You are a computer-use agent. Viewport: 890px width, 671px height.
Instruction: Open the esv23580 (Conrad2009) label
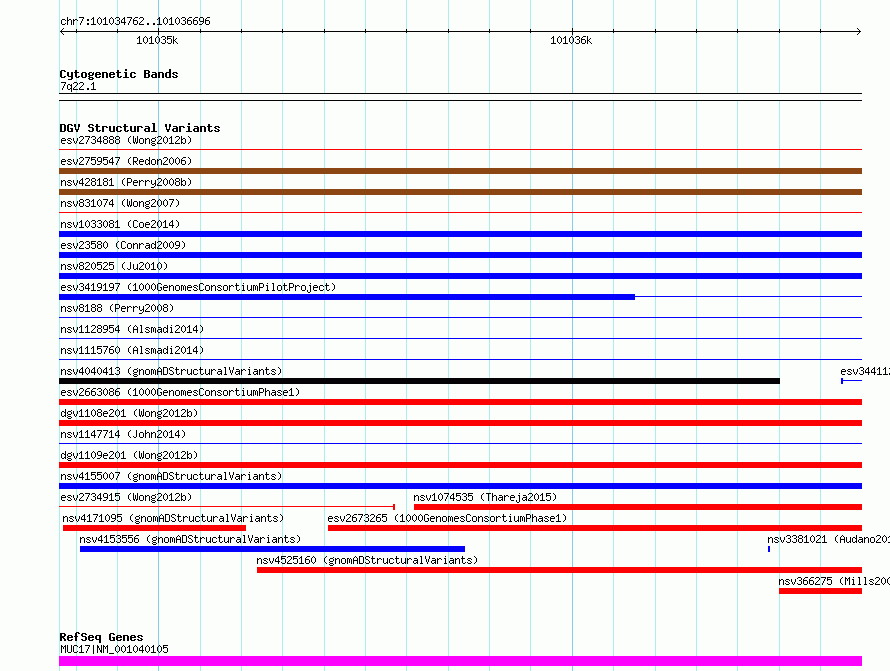click(x=123, y=245)
